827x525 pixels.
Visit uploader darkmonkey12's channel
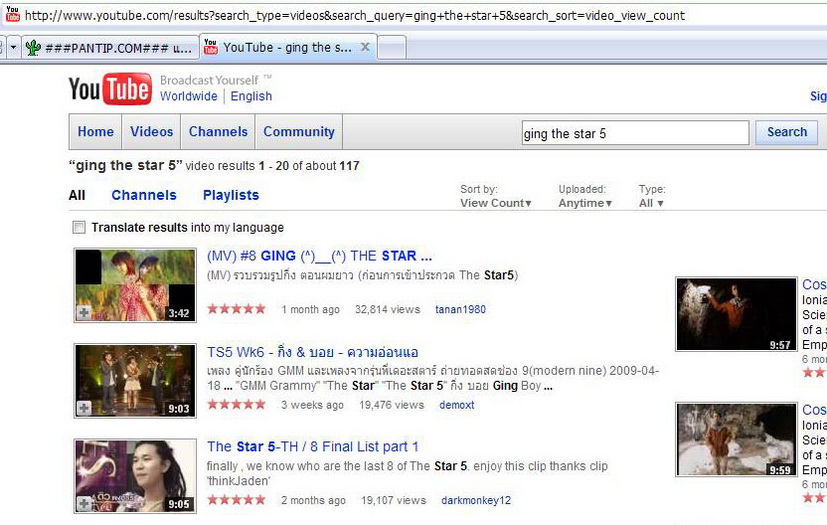(x=476, y=501)
